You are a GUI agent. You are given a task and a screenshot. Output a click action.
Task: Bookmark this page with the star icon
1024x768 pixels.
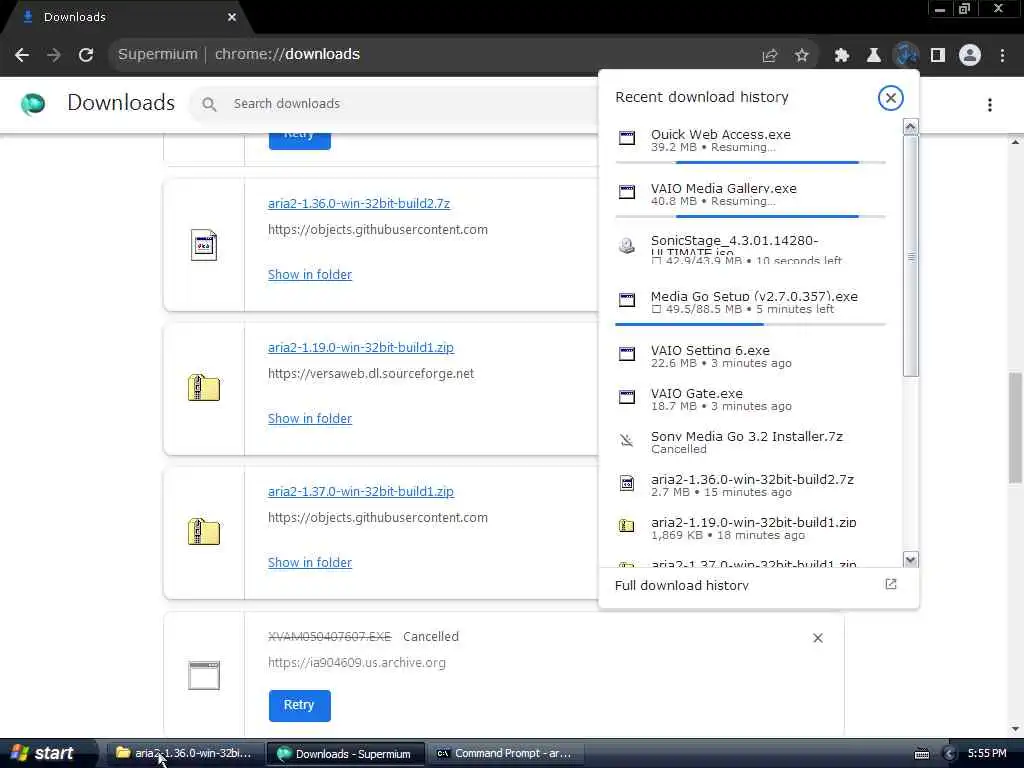tap(802, 56)
